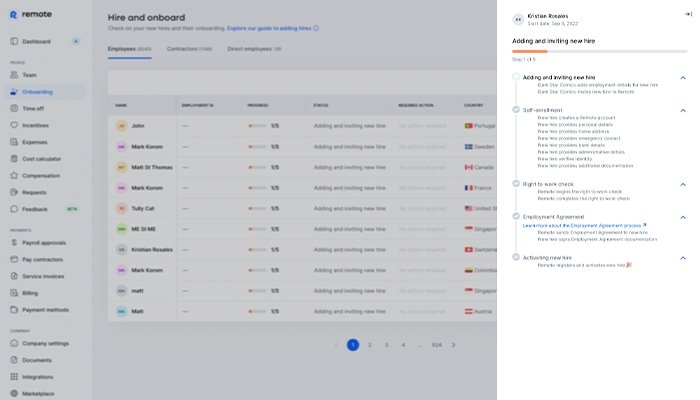This screenshot has height=400, width=700.
Task: Open the Integrations grid icon
Action: click(x=14, y=377)
